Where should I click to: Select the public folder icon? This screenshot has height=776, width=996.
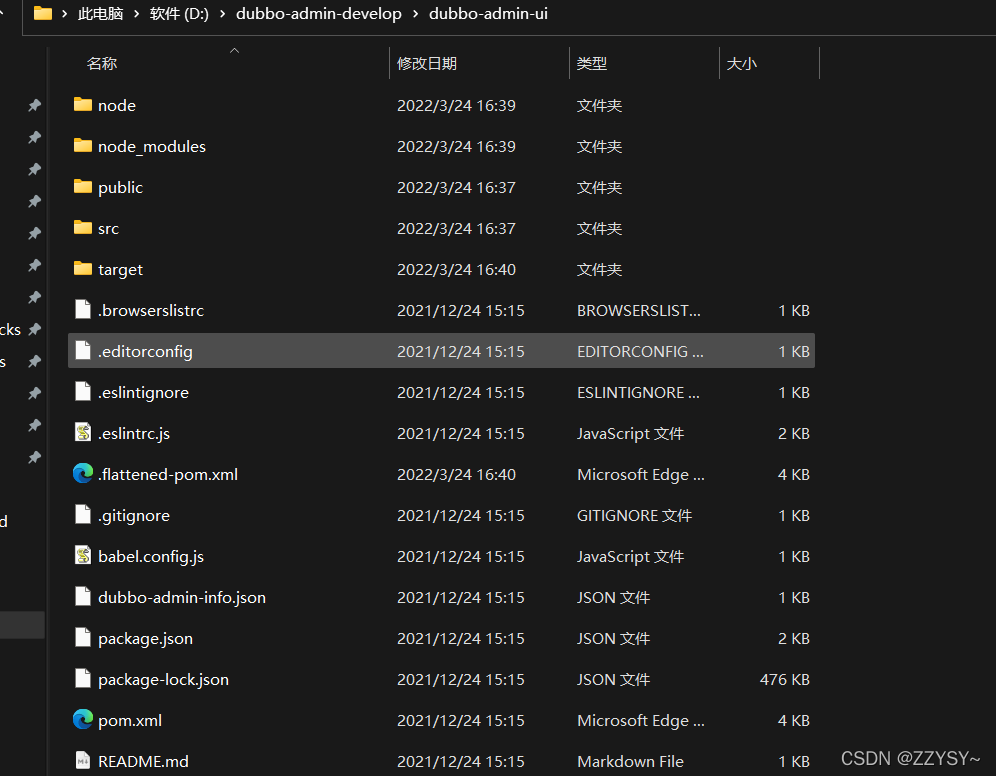click(83, 186)
